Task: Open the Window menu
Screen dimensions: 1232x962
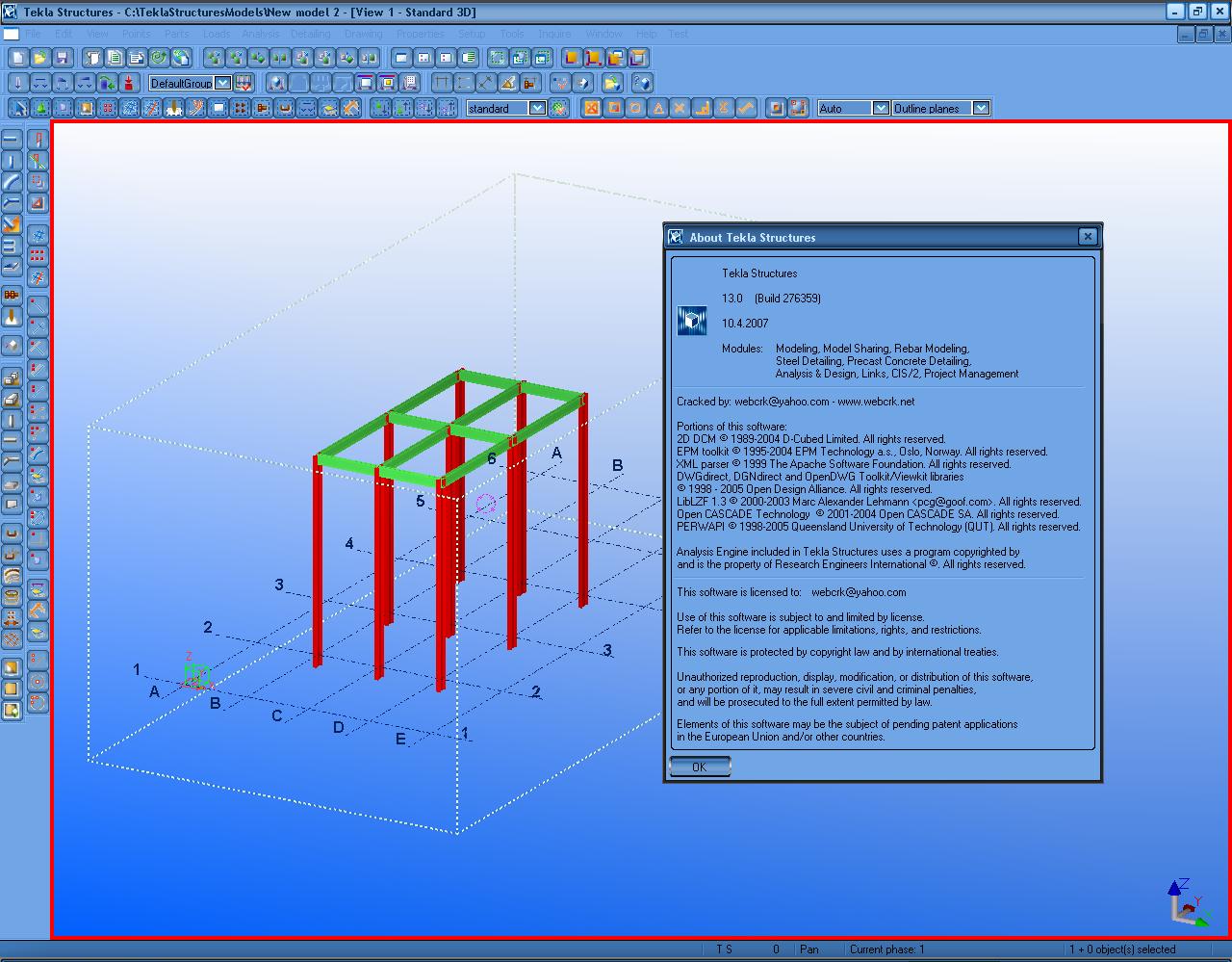Action: tap(603, 34)
